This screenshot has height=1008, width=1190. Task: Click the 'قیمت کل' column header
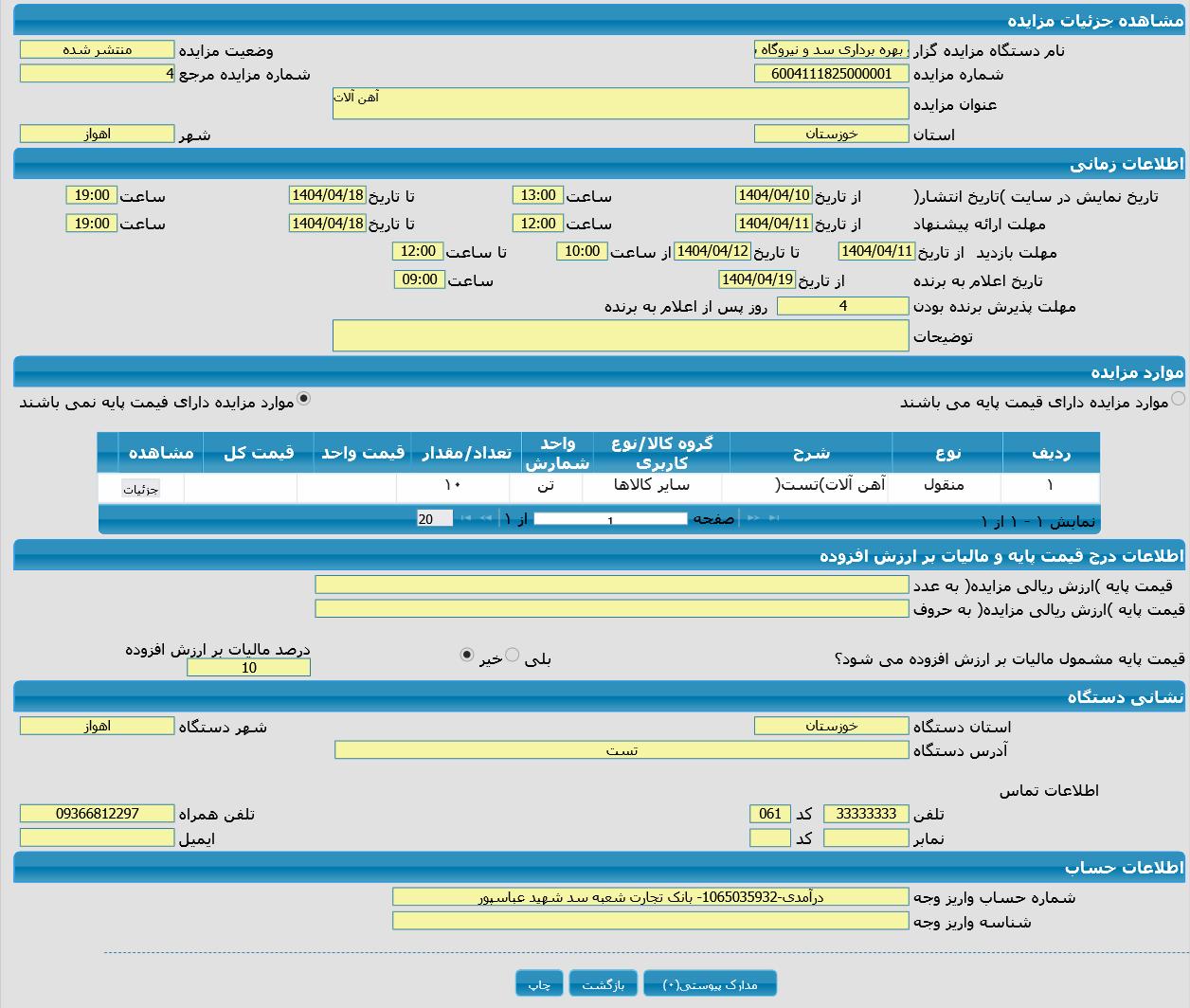click(x=258, y=453)
